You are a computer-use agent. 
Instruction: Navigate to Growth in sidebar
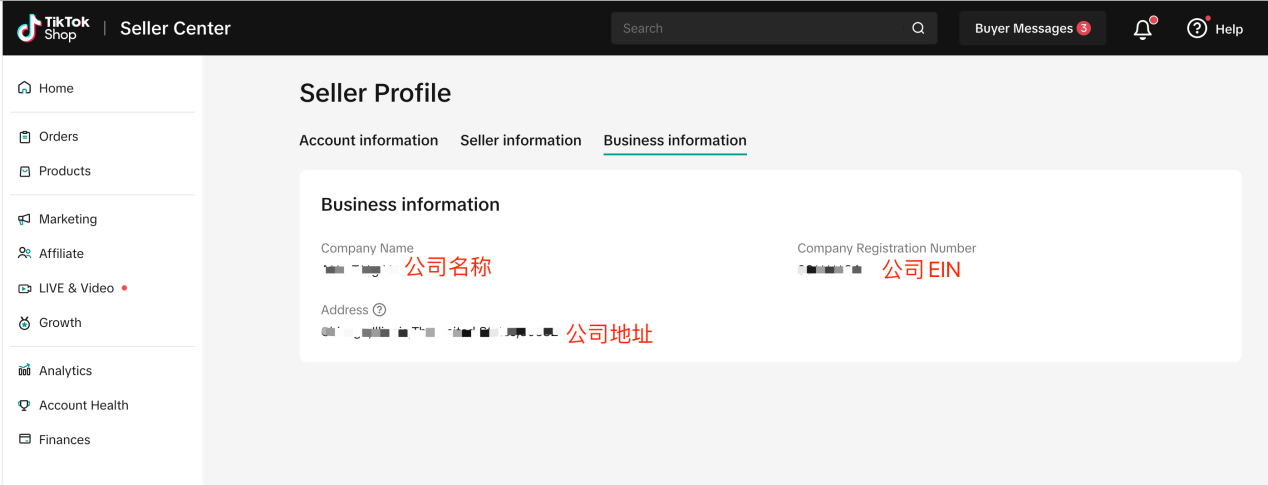coord(60,323)
